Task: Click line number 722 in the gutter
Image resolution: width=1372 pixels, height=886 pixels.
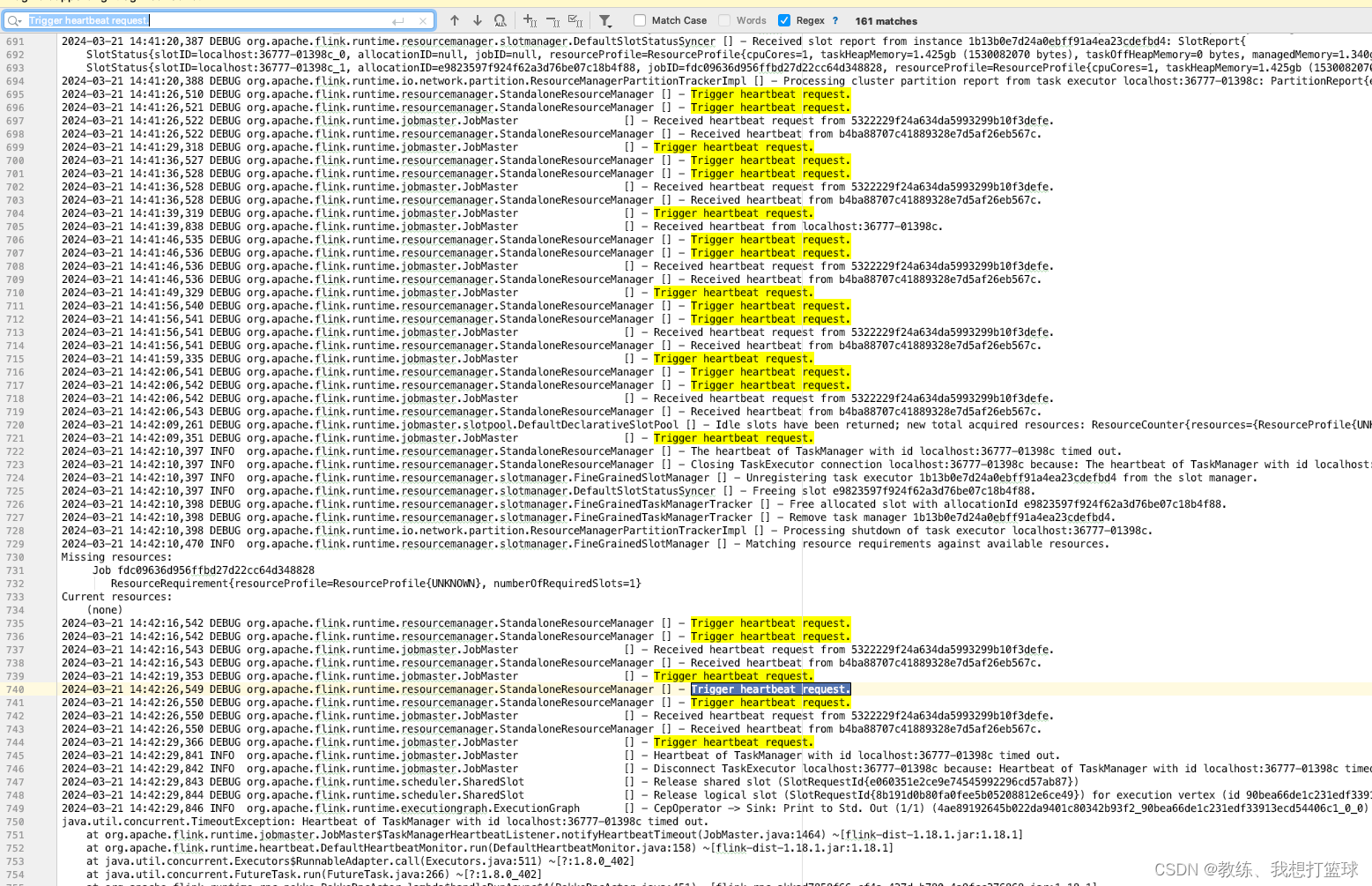Action: tap(15, 451)
